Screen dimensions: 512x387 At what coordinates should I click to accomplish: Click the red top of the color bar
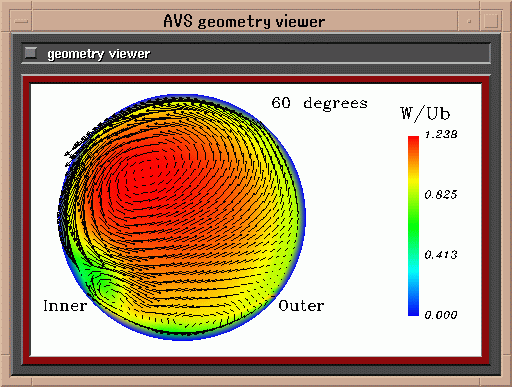tap(413, 143)
